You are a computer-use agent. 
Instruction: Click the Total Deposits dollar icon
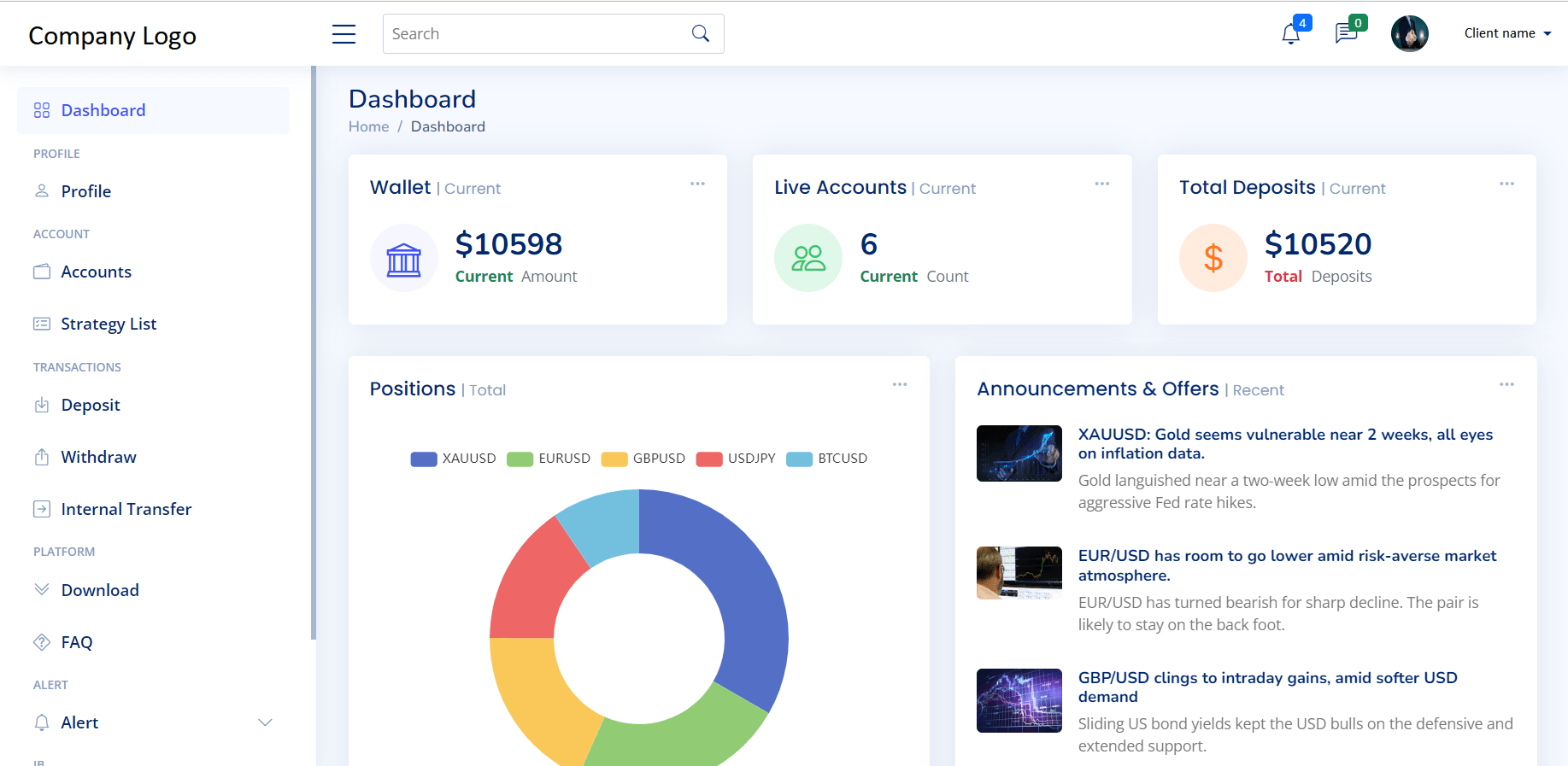click(1213, 259)
